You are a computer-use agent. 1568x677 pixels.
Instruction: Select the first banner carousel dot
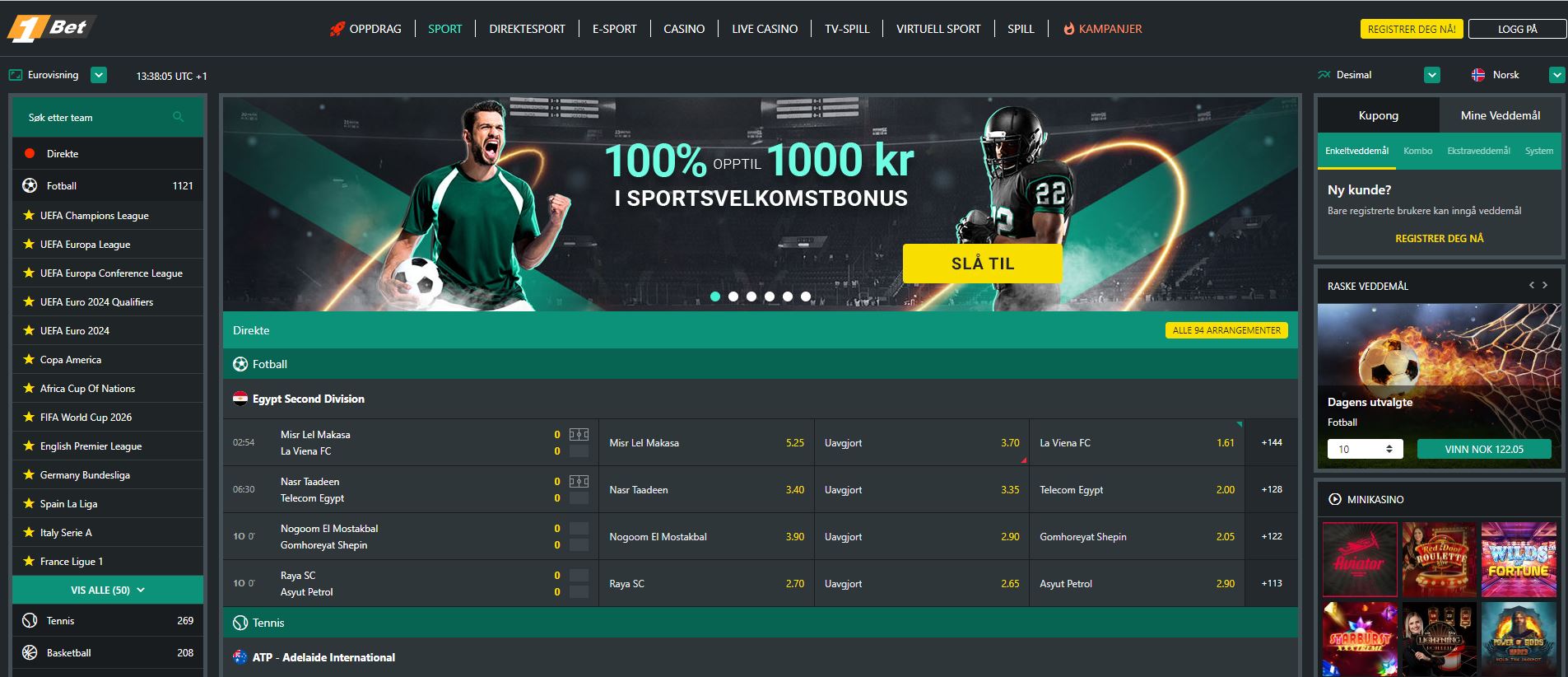coord(715,296)
